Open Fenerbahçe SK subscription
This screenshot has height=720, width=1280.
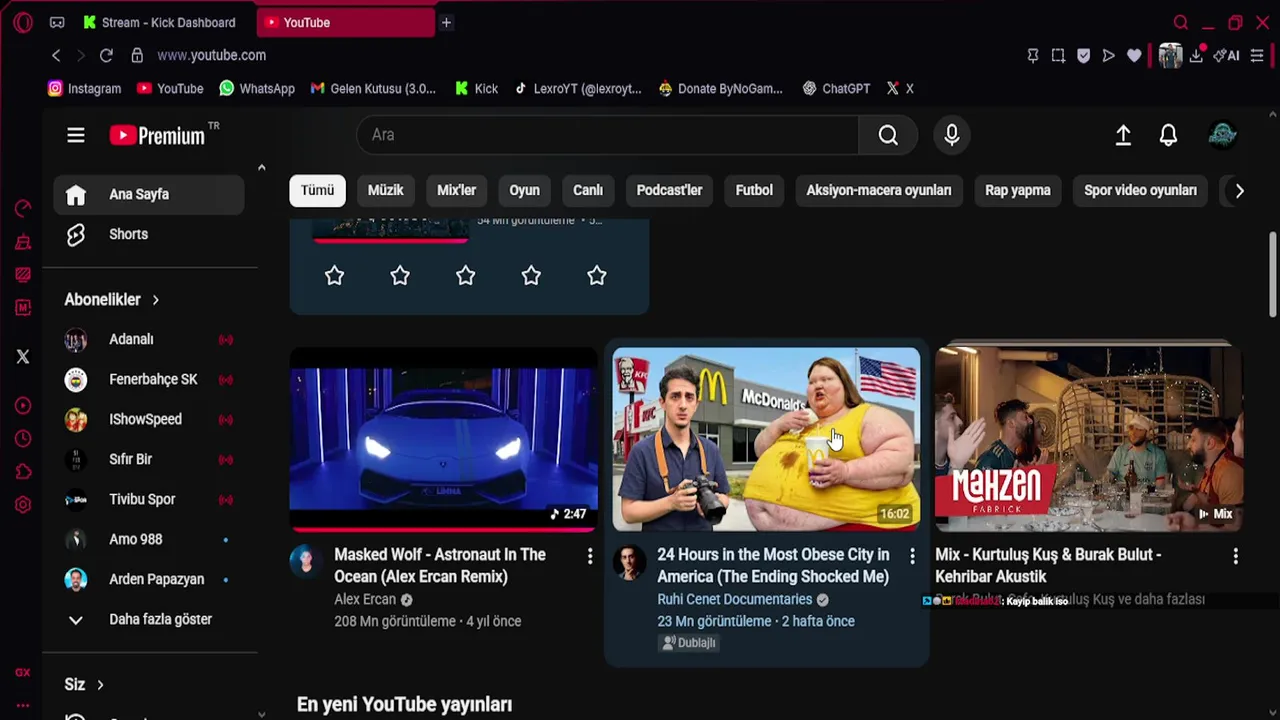[150, 379]
